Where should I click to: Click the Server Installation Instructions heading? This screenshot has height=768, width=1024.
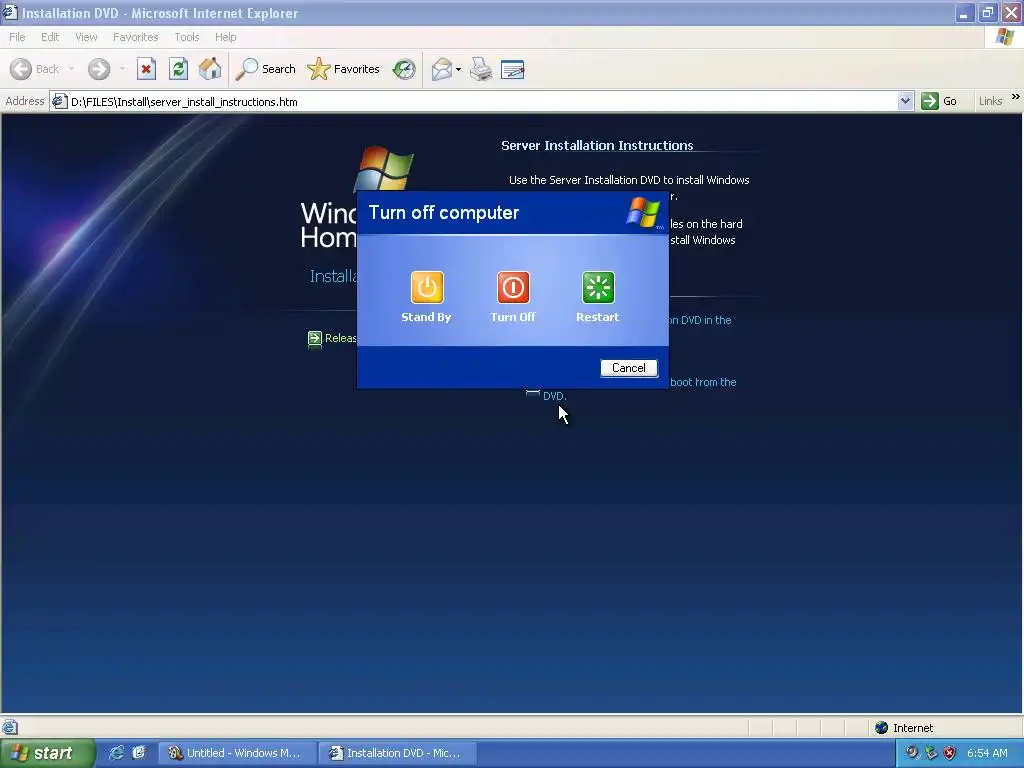coord(597,146)
